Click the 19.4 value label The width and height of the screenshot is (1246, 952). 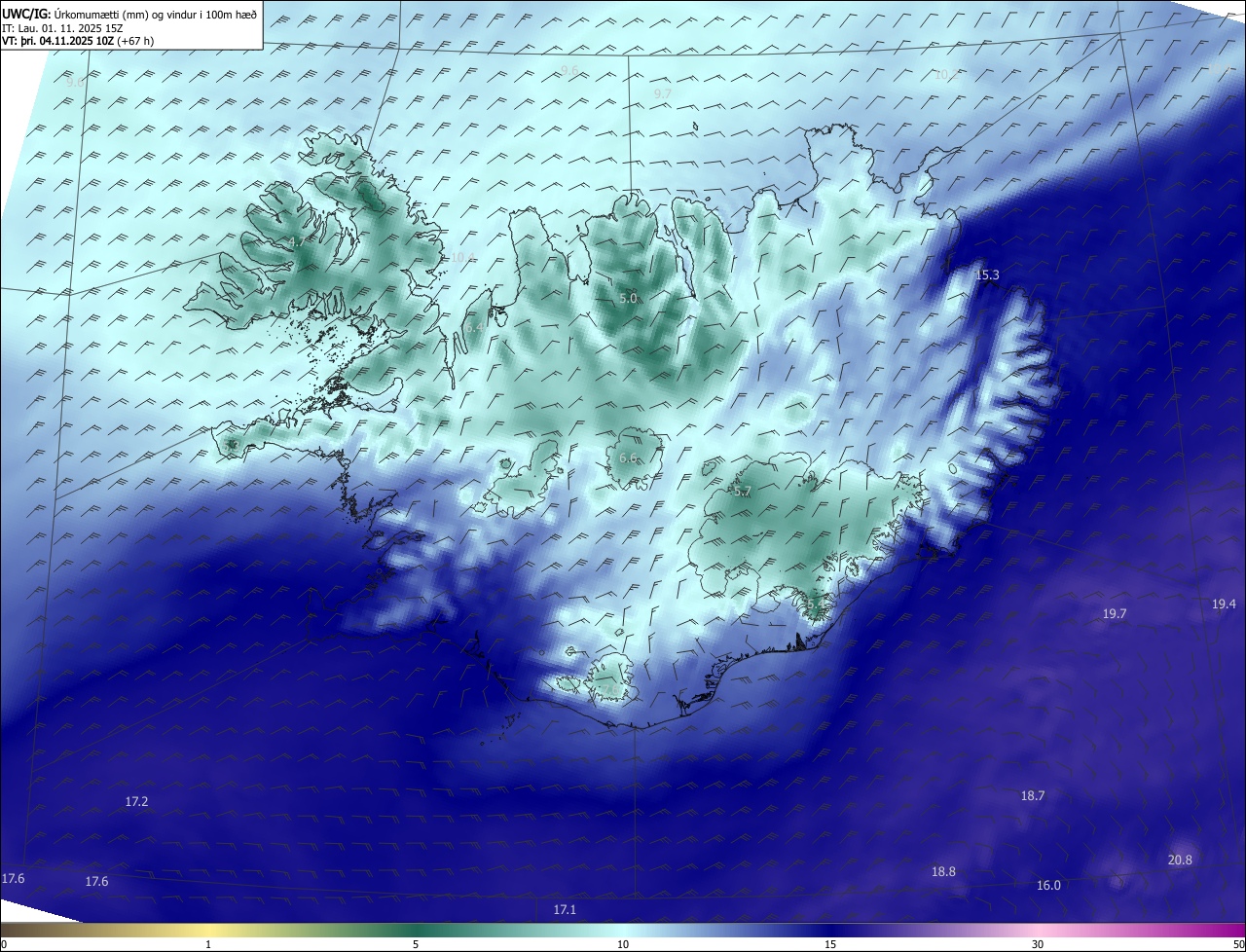pos(1224,604)
